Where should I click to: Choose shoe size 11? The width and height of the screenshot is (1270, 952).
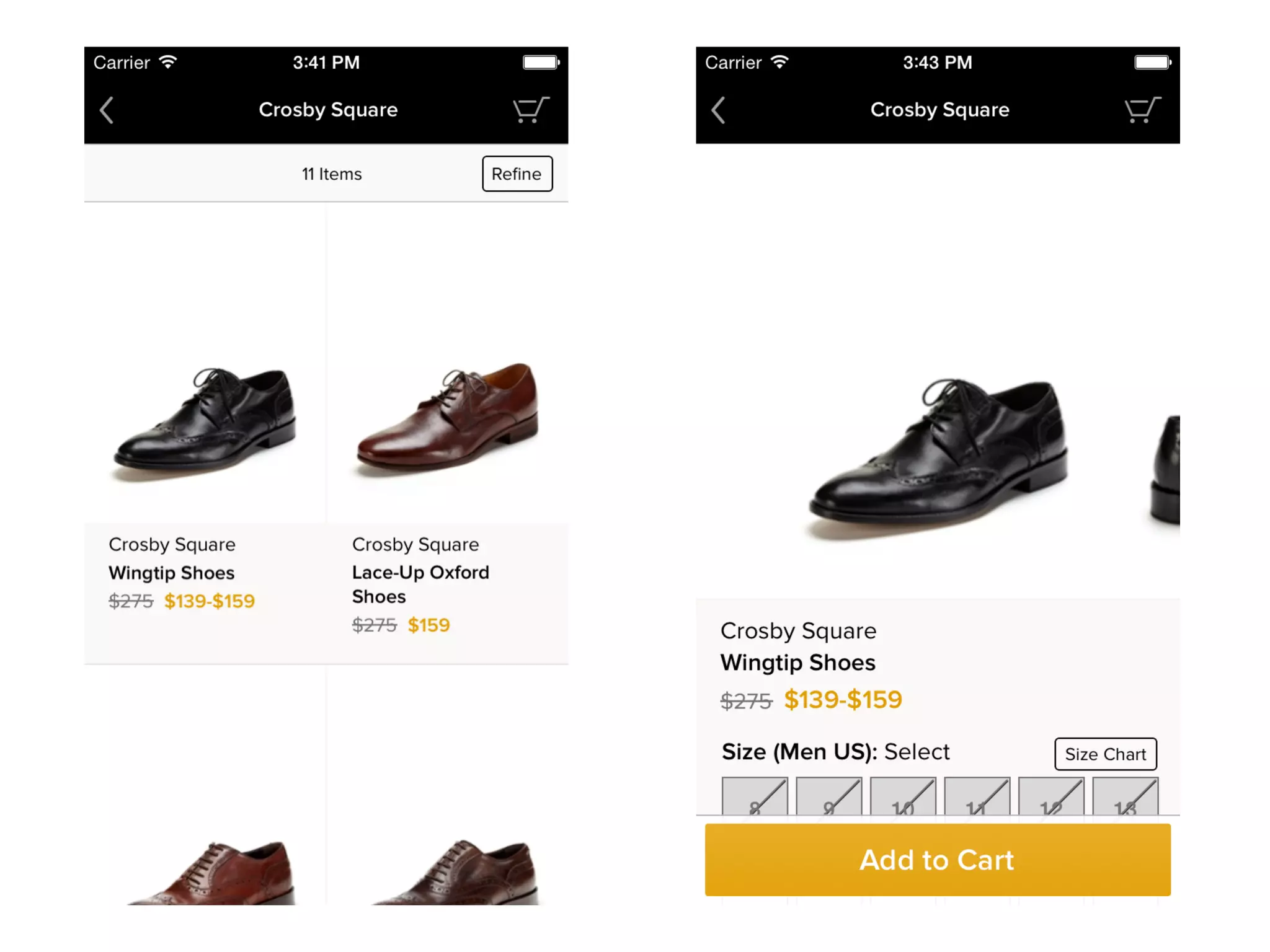tap(977, 797)
